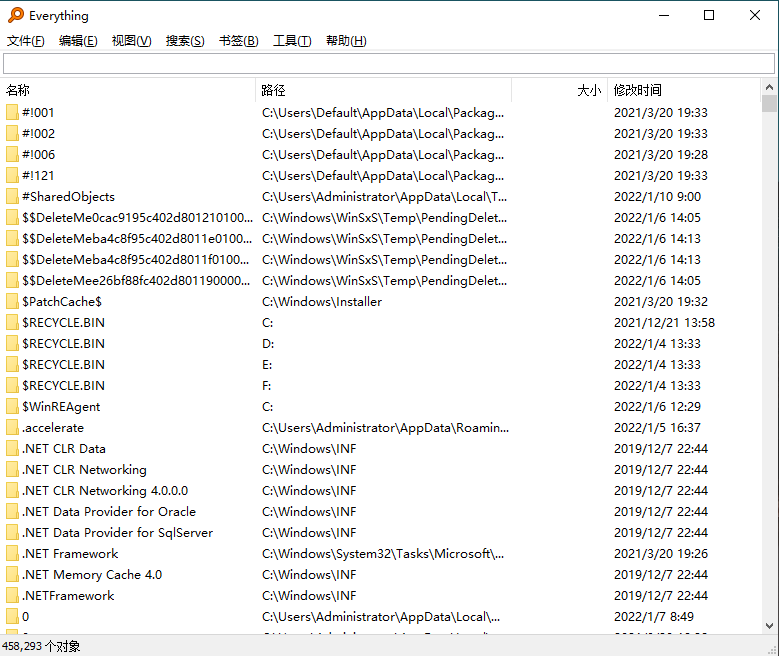Screen dimensions: 779x656
Task: Click the date 2021/3/20 19:32
Action: click(x=661, y=302)
